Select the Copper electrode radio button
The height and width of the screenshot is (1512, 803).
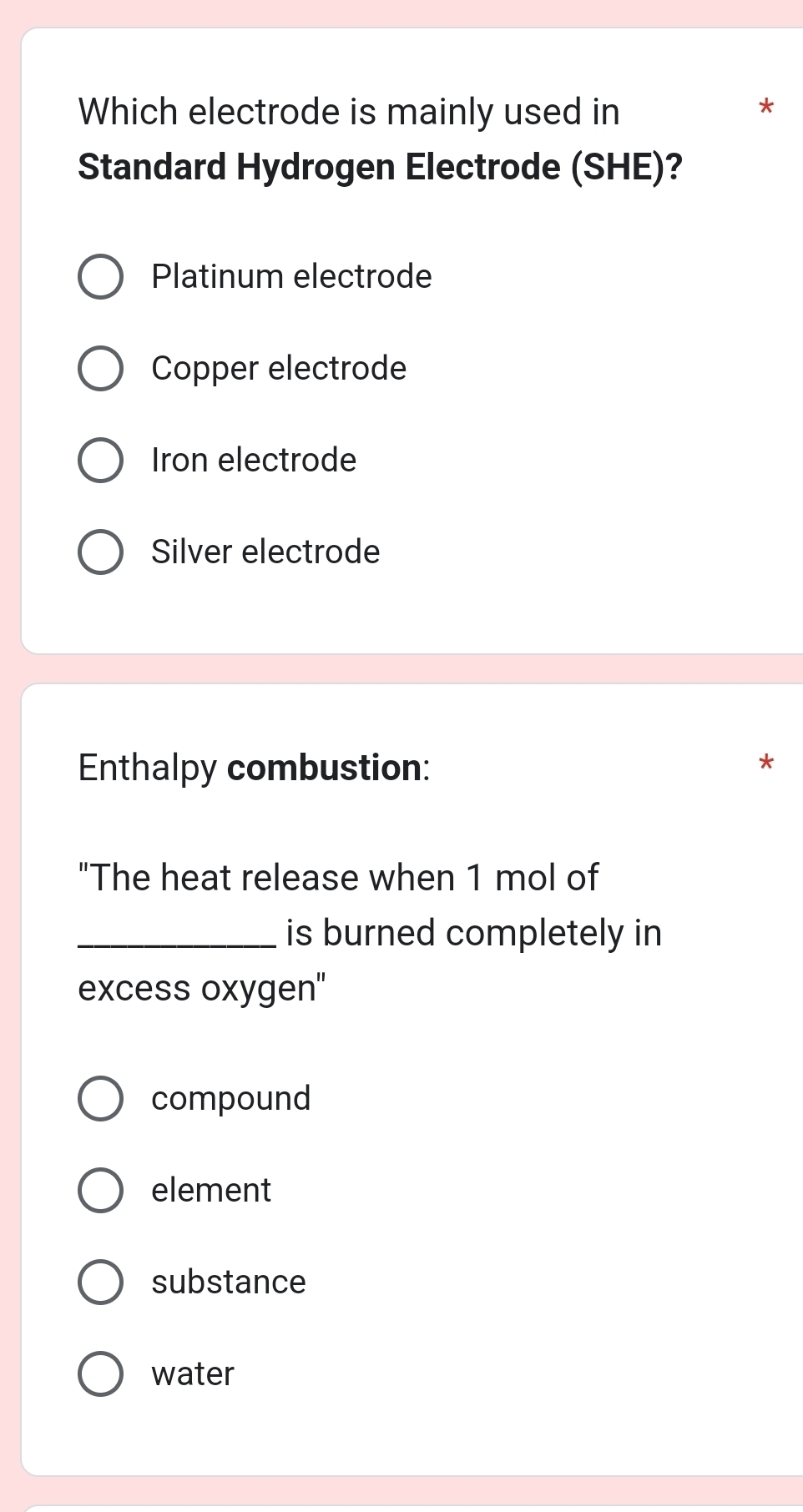tap(100, 369)
